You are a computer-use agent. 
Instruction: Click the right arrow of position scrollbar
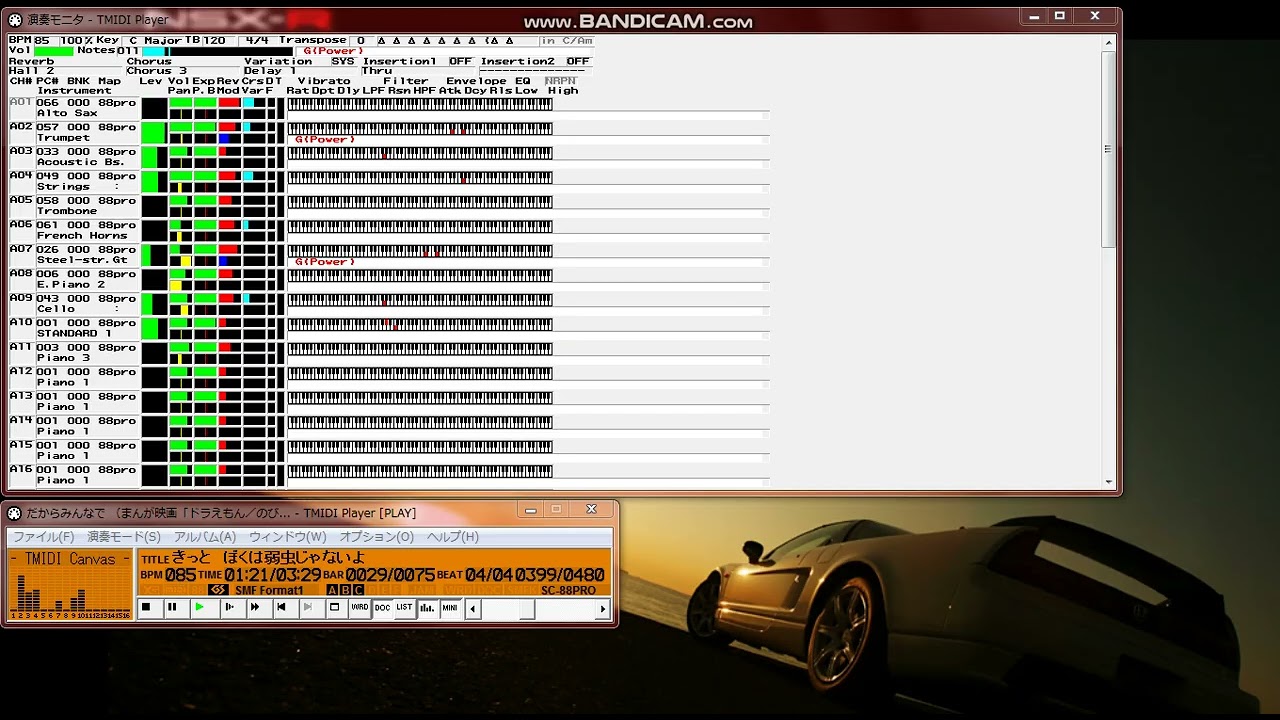tap(602, 608)
